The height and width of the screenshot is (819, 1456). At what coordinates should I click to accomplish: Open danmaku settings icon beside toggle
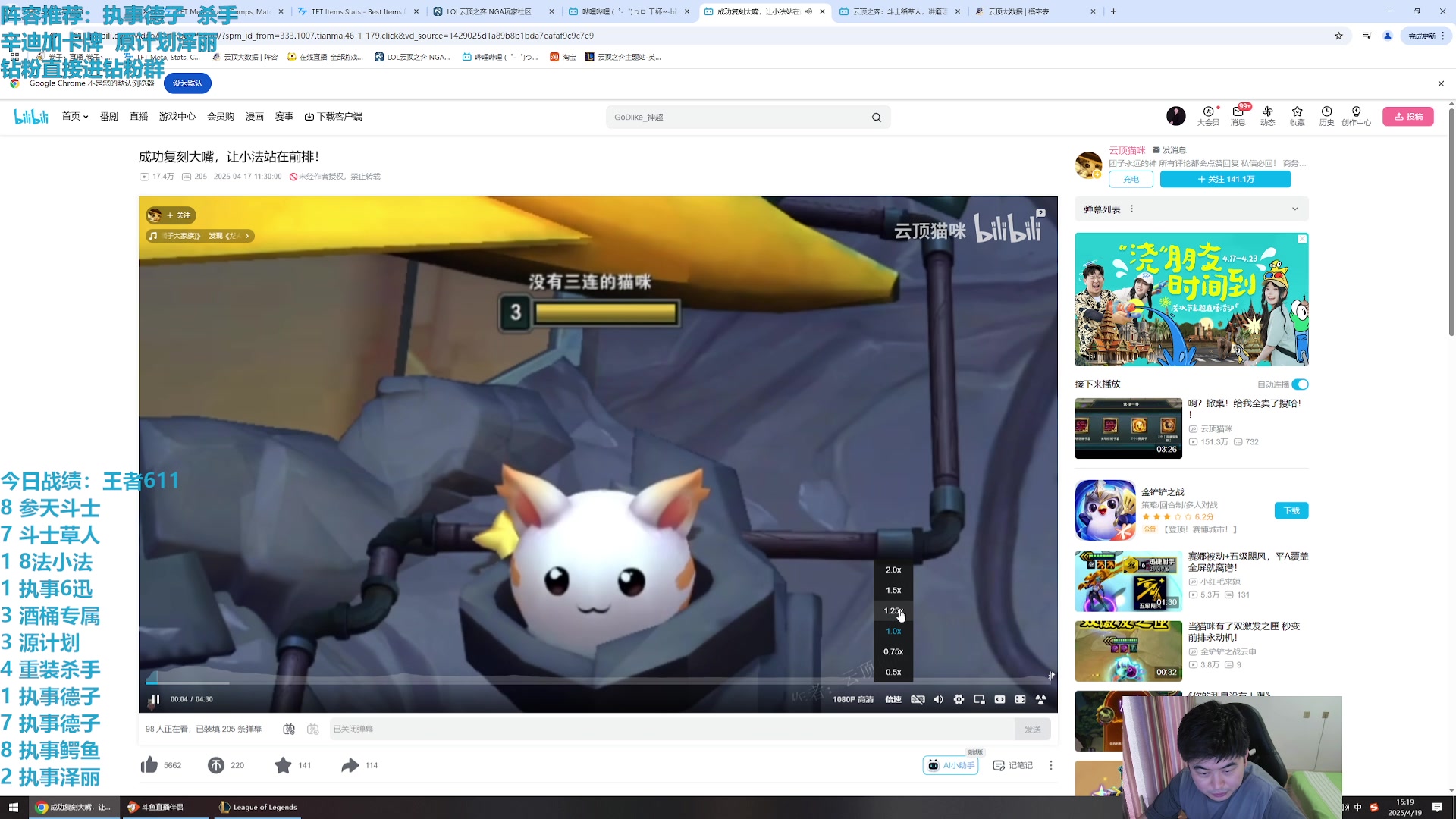click(313, 729)
